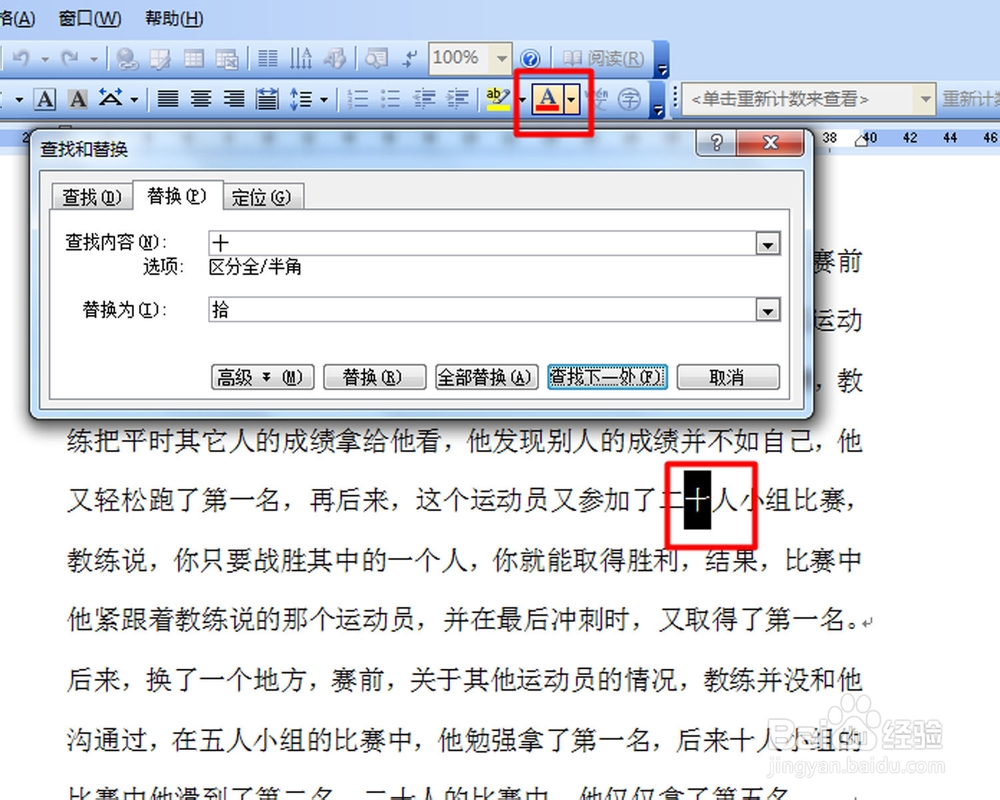Click the yellow Highlight pen
The width and height of the screenshot is (1000, 800).
(499, 99)
